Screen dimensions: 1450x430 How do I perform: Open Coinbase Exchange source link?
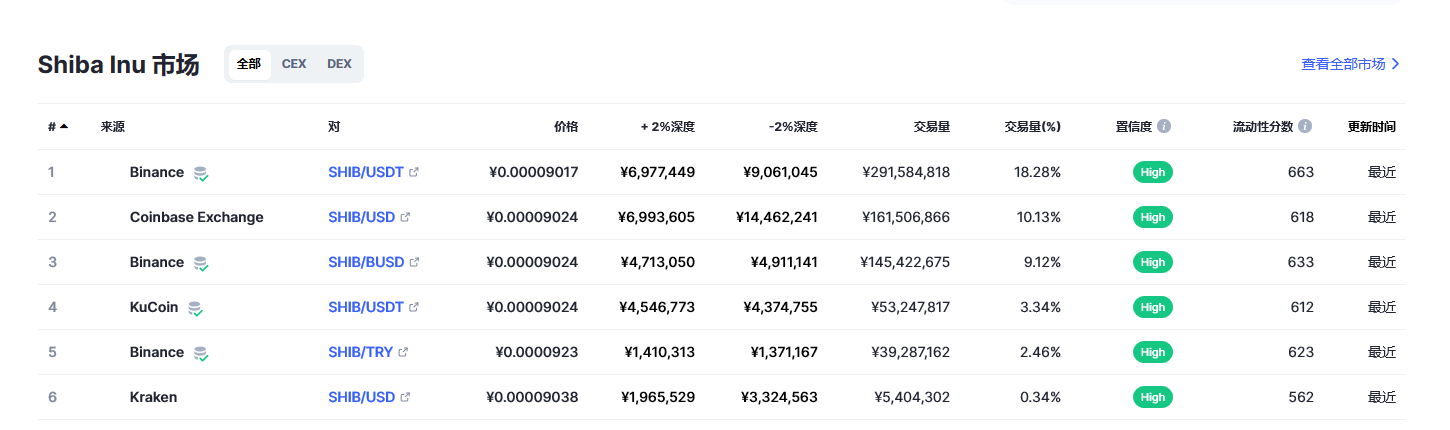197,217
